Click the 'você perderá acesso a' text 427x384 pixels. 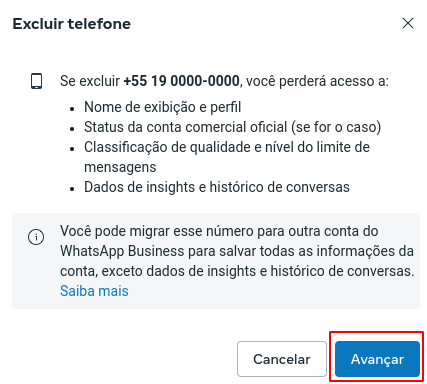click(x=317, y=81)
